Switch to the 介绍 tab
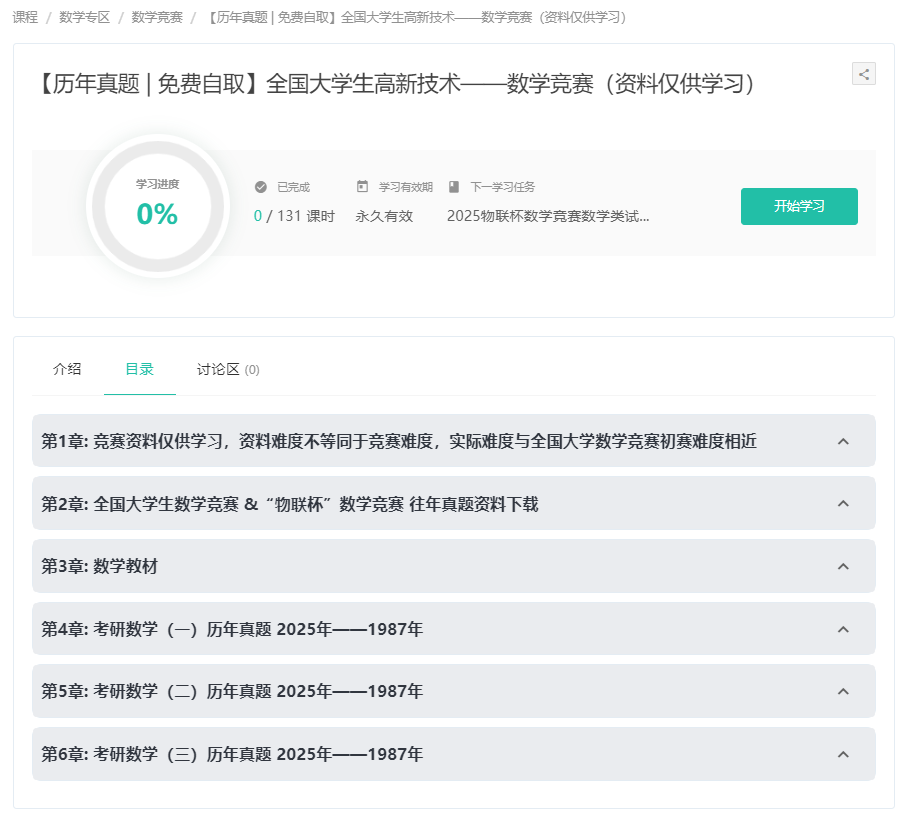Viewport: 922px width, 821px height. pyautogui.click(x=67, y=369)
